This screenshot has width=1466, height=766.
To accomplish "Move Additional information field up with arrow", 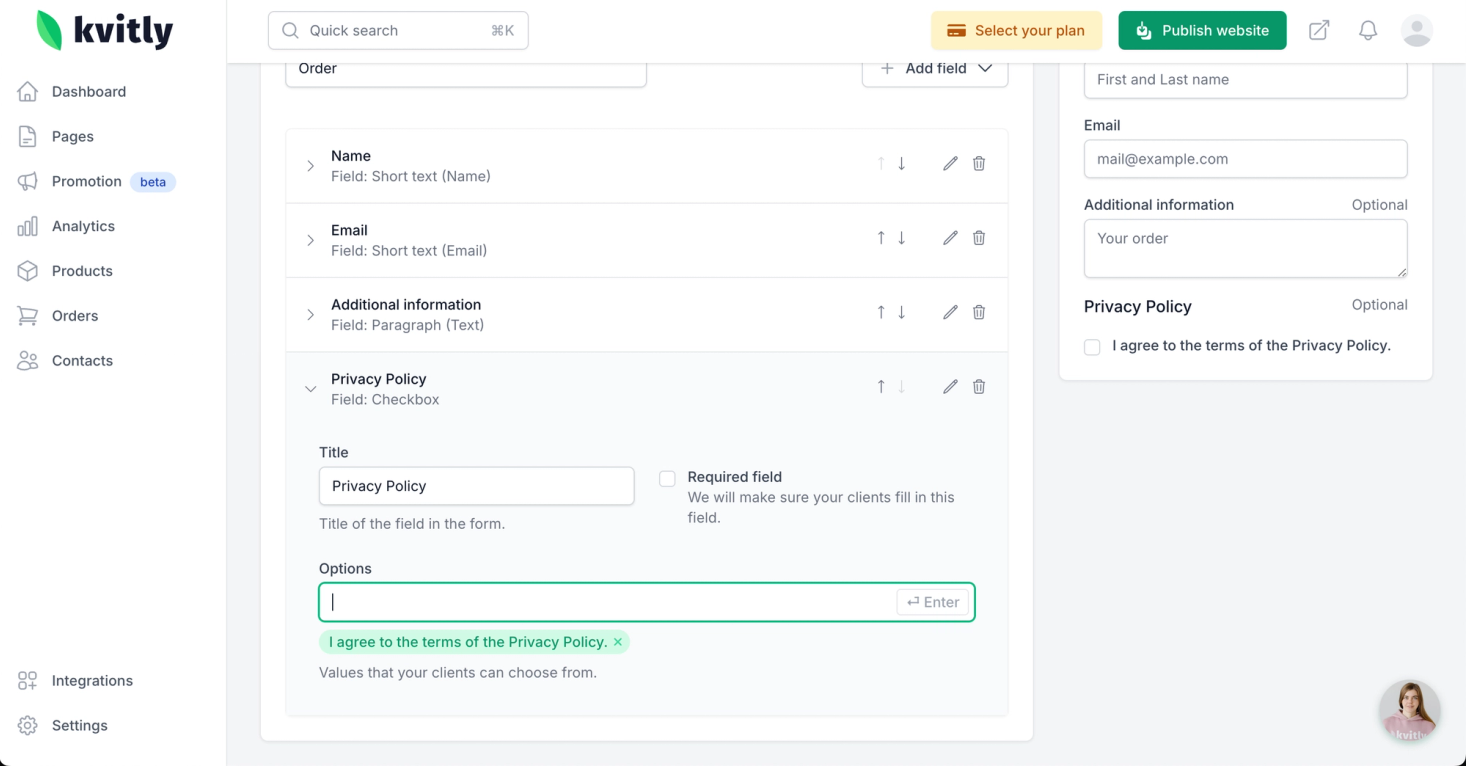I will [881, 312].
